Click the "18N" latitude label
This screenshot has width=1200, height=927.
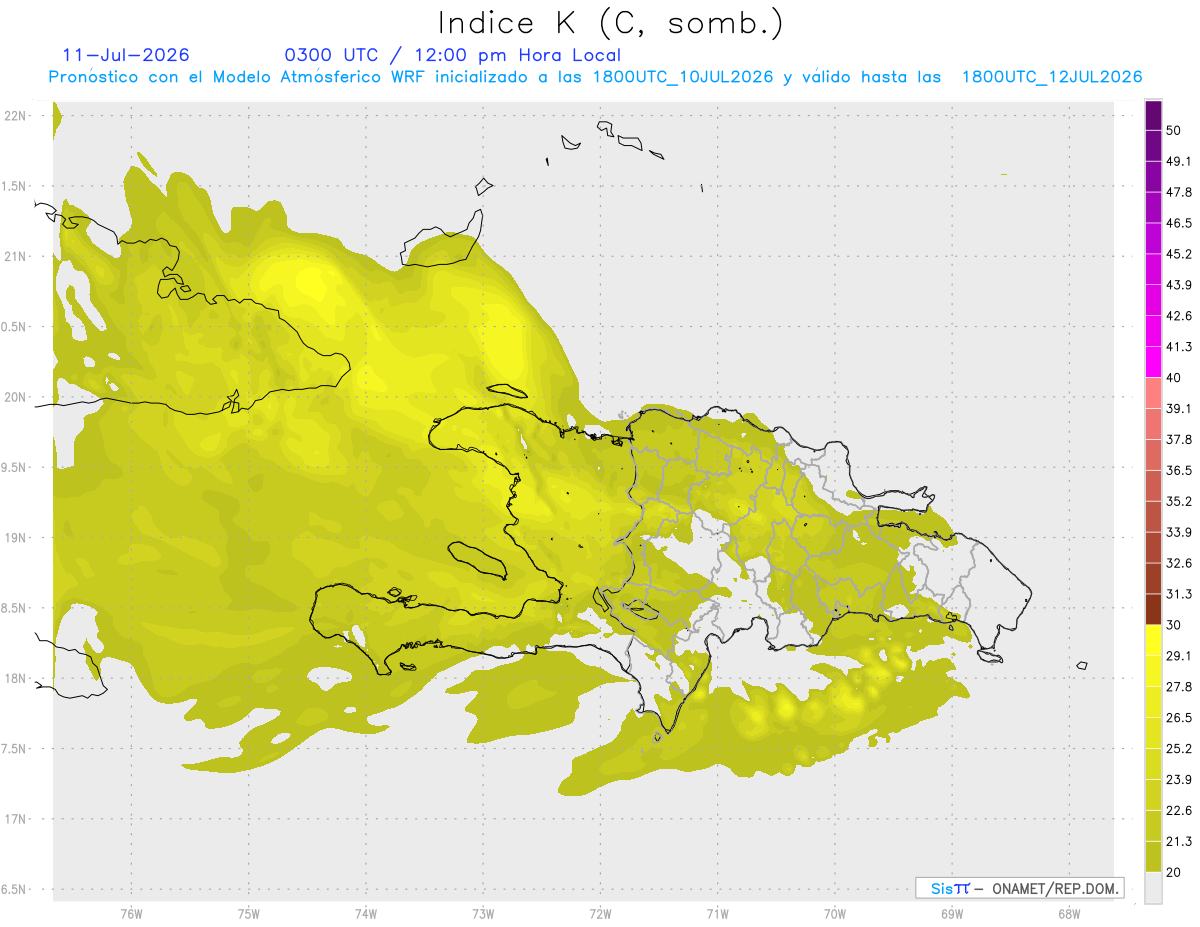pyautogui.click(x=17, y=678)
